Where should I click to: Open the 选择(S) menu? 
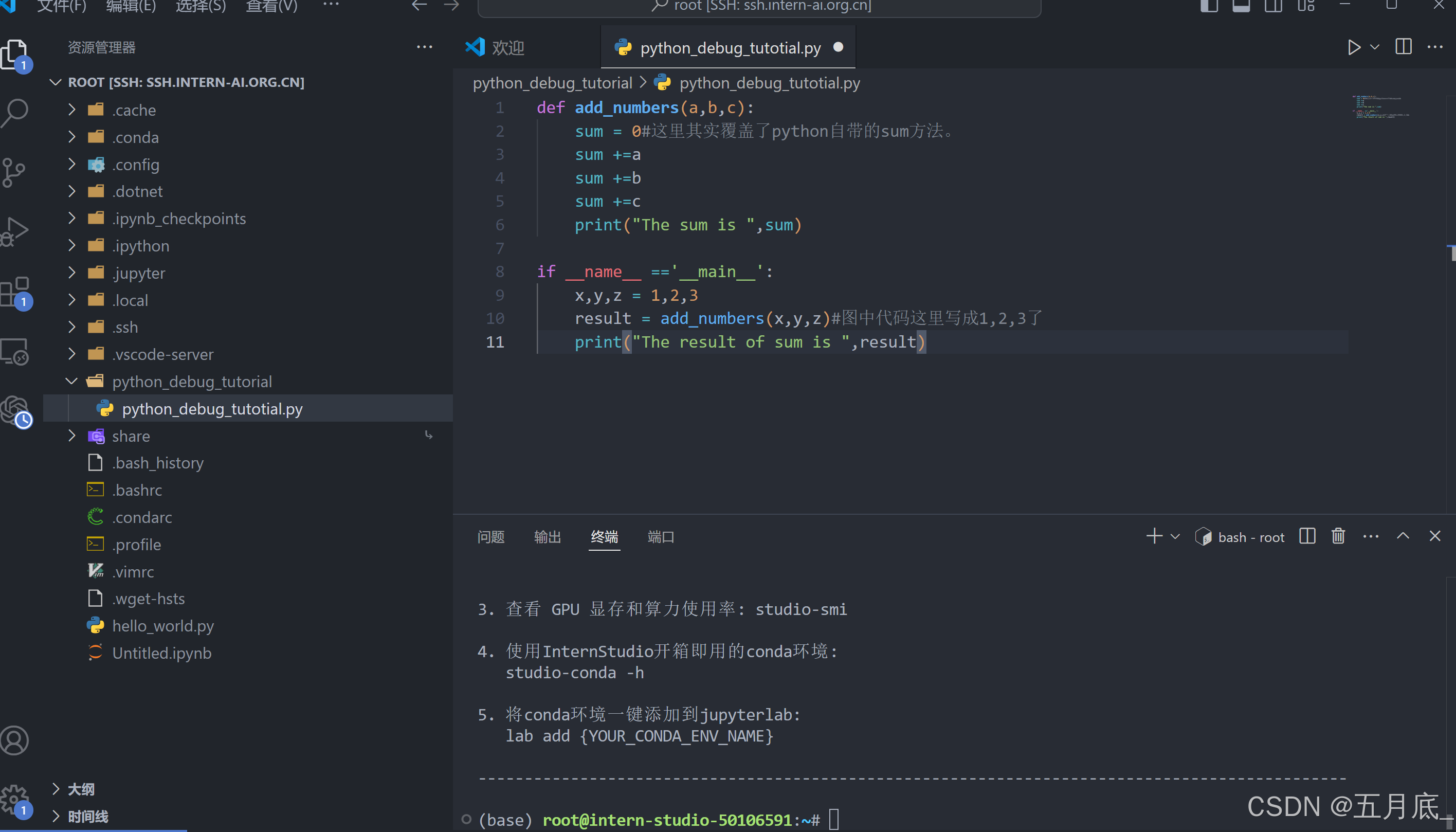tap(201, 6)
